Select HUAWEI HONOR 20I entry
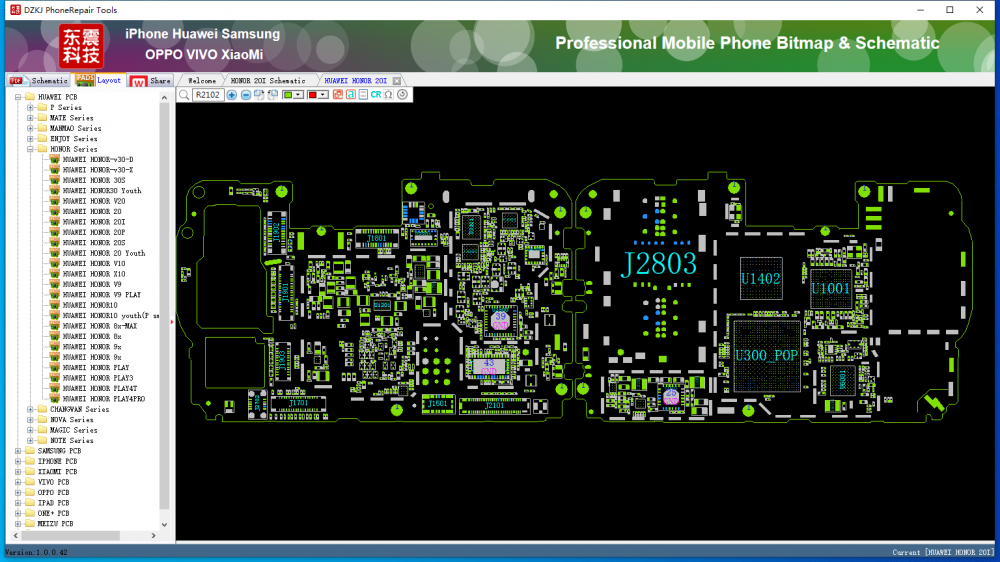 point(94,222)
